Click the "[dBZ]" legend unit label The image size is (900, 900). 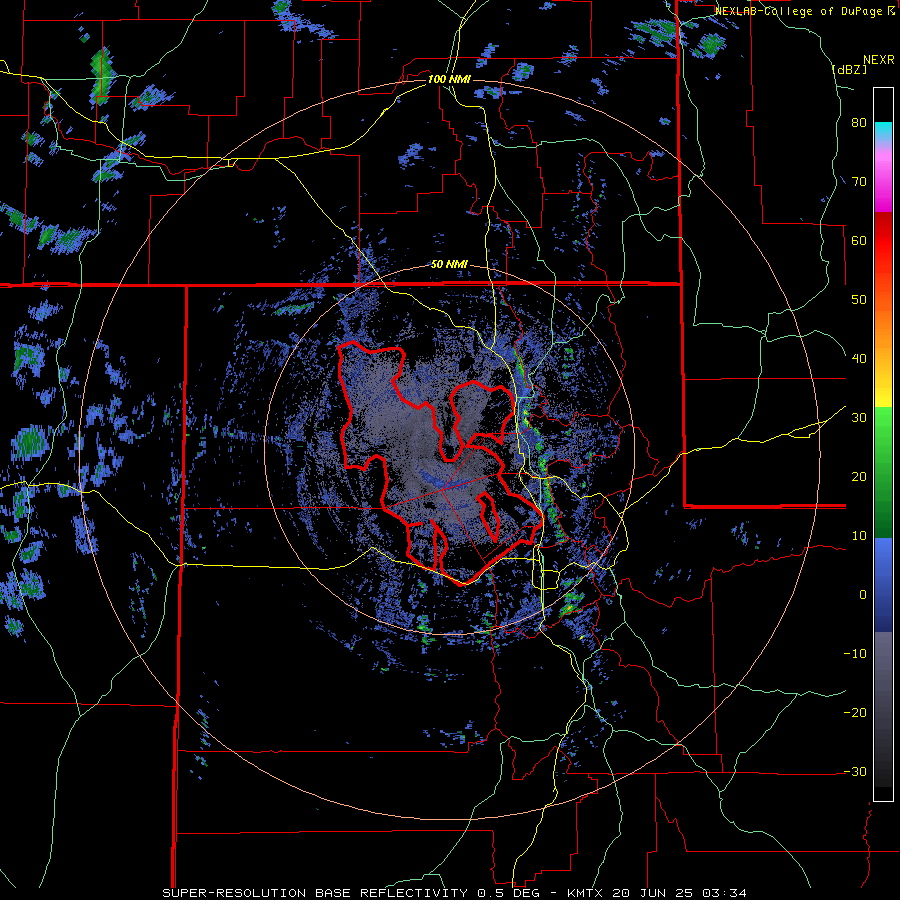click(x=849, y=69)
